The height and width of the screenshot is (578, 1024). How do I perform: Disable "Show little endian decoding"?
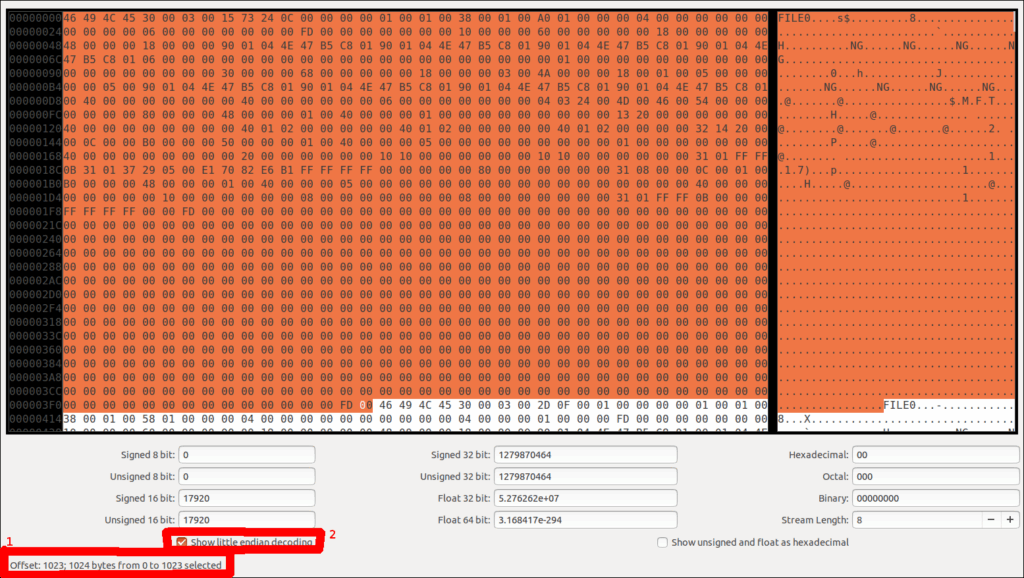click(182, 542)
